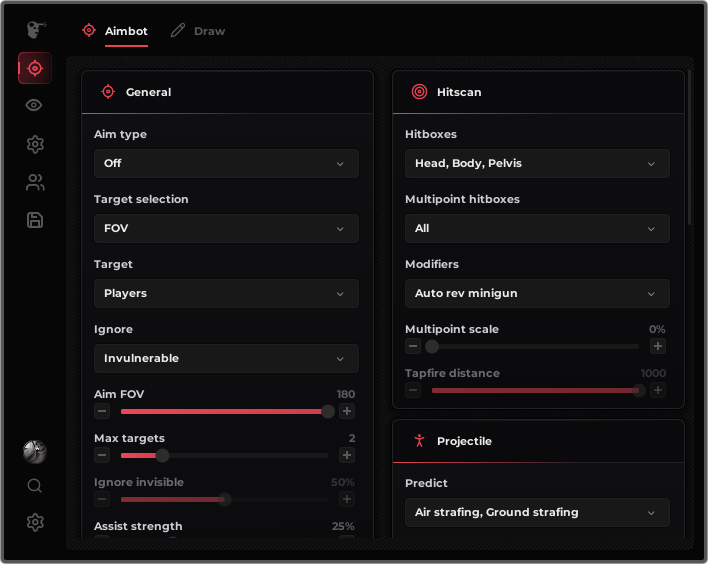The width and height of the screenshot is (708, 564).
Task: Click the Draw tab's pencil icon
Action: tap(178, 30)
